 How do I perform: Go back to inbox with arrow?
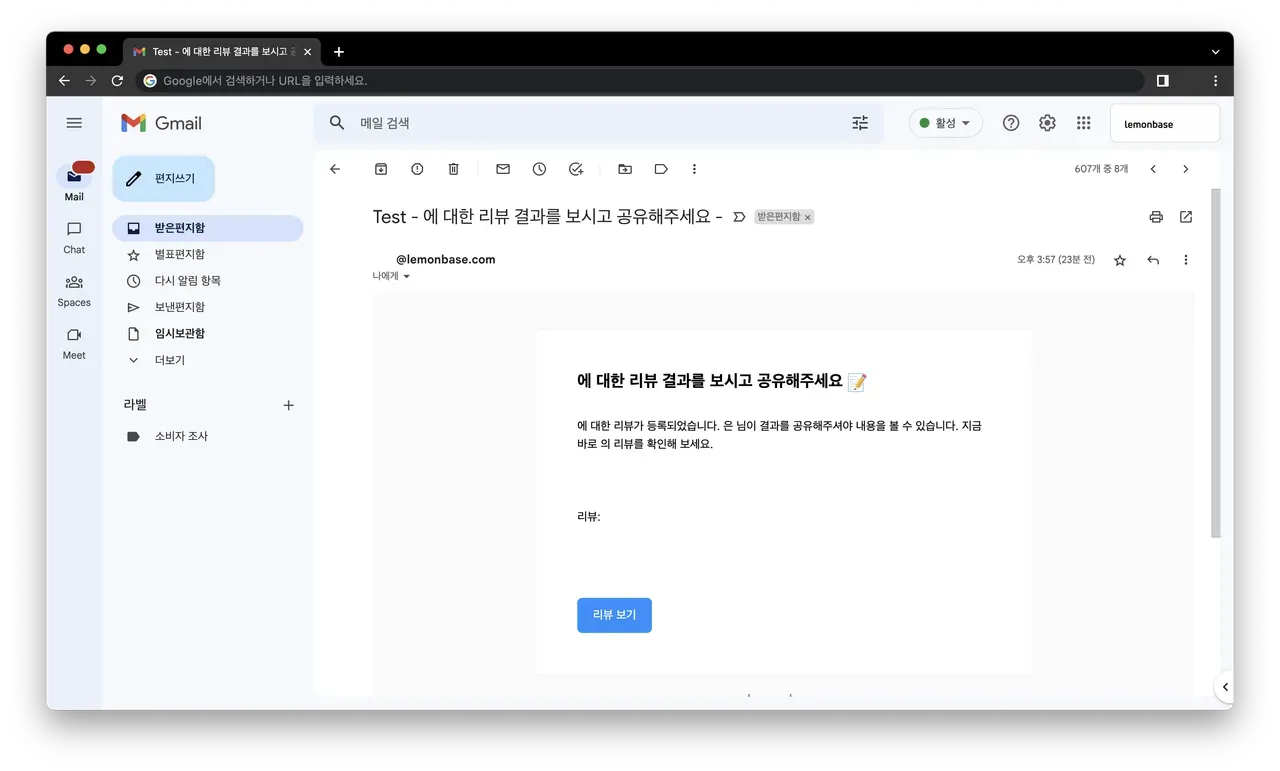point(335,169)
